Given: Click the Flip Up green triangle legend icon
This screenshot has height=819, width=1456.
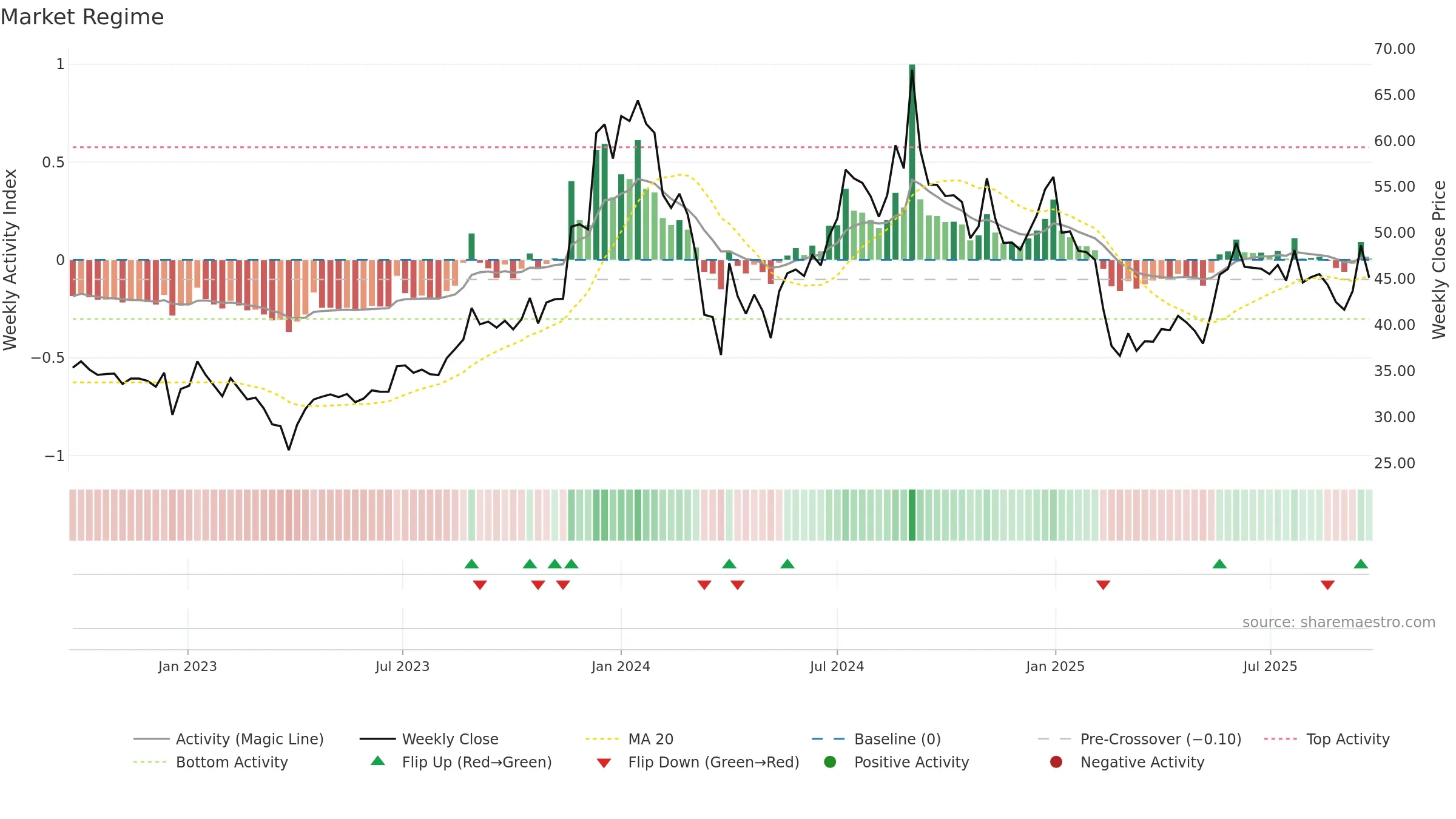Looking at the screenshot, I should coord(378,761).
